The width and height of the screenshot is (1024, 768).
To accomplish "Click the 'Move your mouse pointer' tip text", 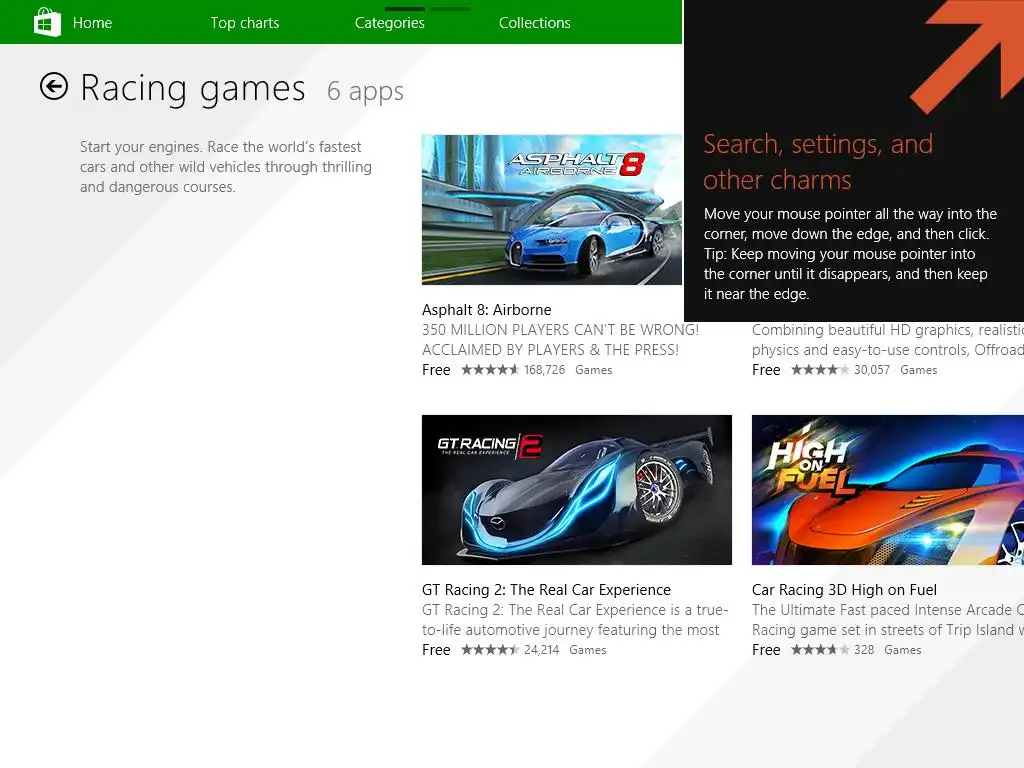I will pos(850,254).
